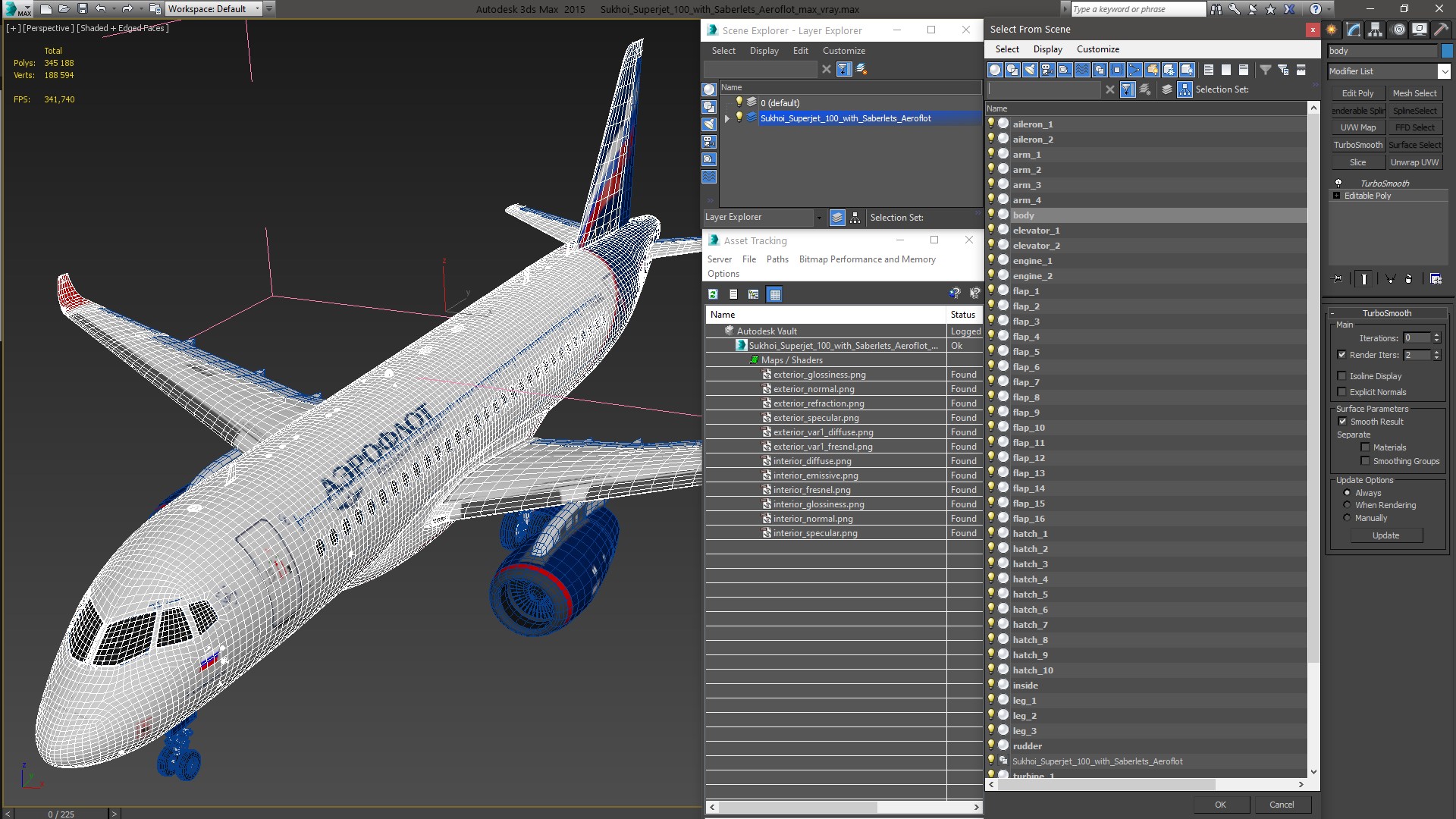
Task: Enable Separate by Smoothing Groups checkbox
Action: tap(1365, 461)
